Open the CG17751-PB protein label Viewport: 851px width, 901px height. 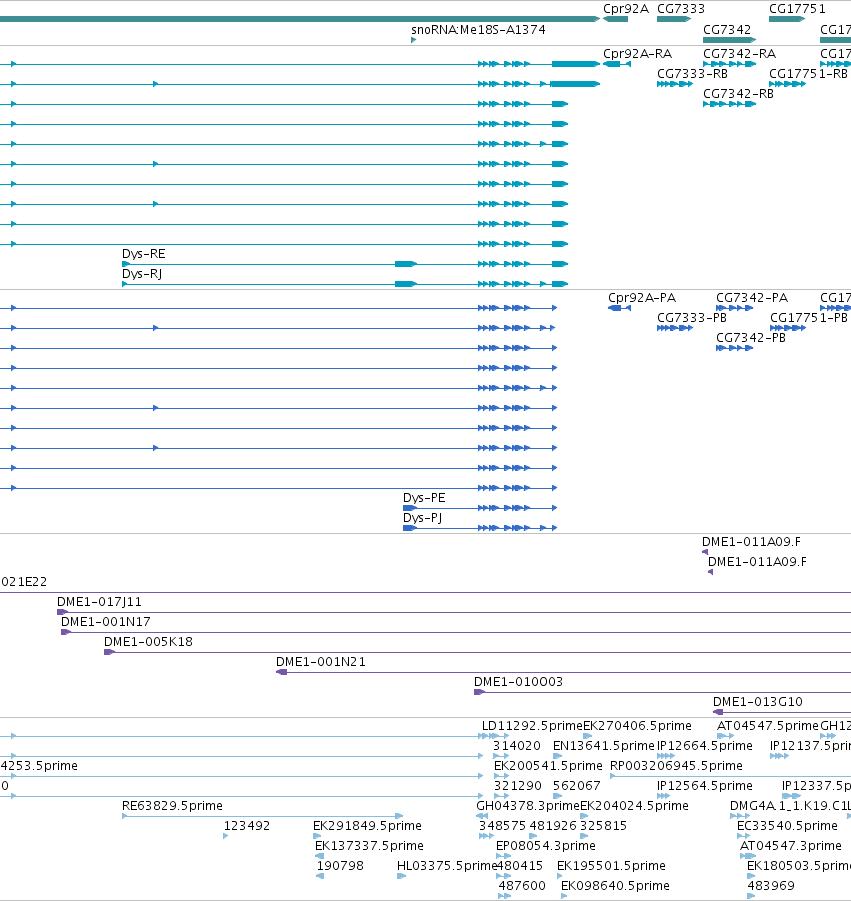(x=809, y=318)
